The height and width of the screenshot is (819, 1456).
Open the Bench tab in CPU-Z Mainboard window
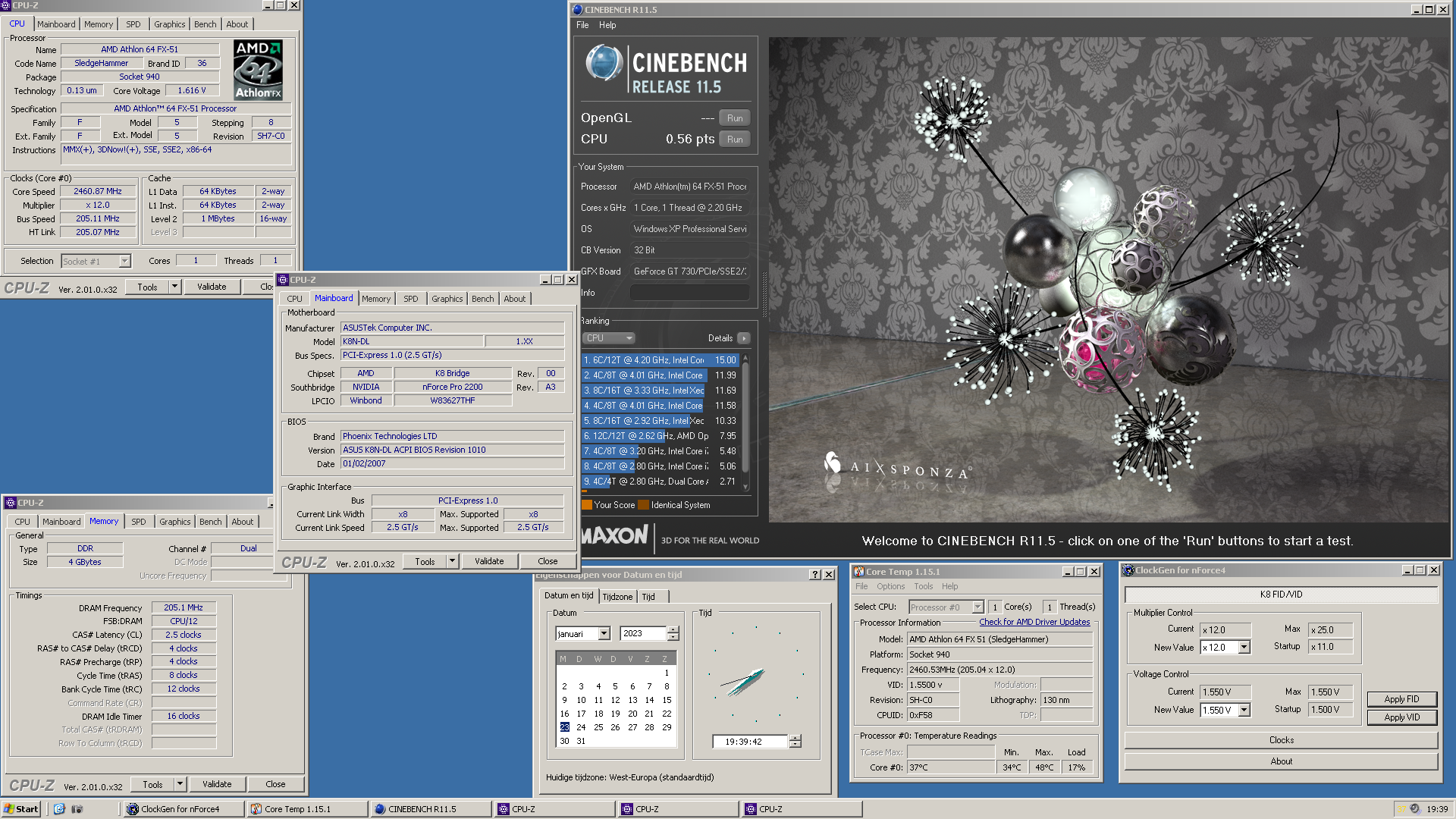483,299
